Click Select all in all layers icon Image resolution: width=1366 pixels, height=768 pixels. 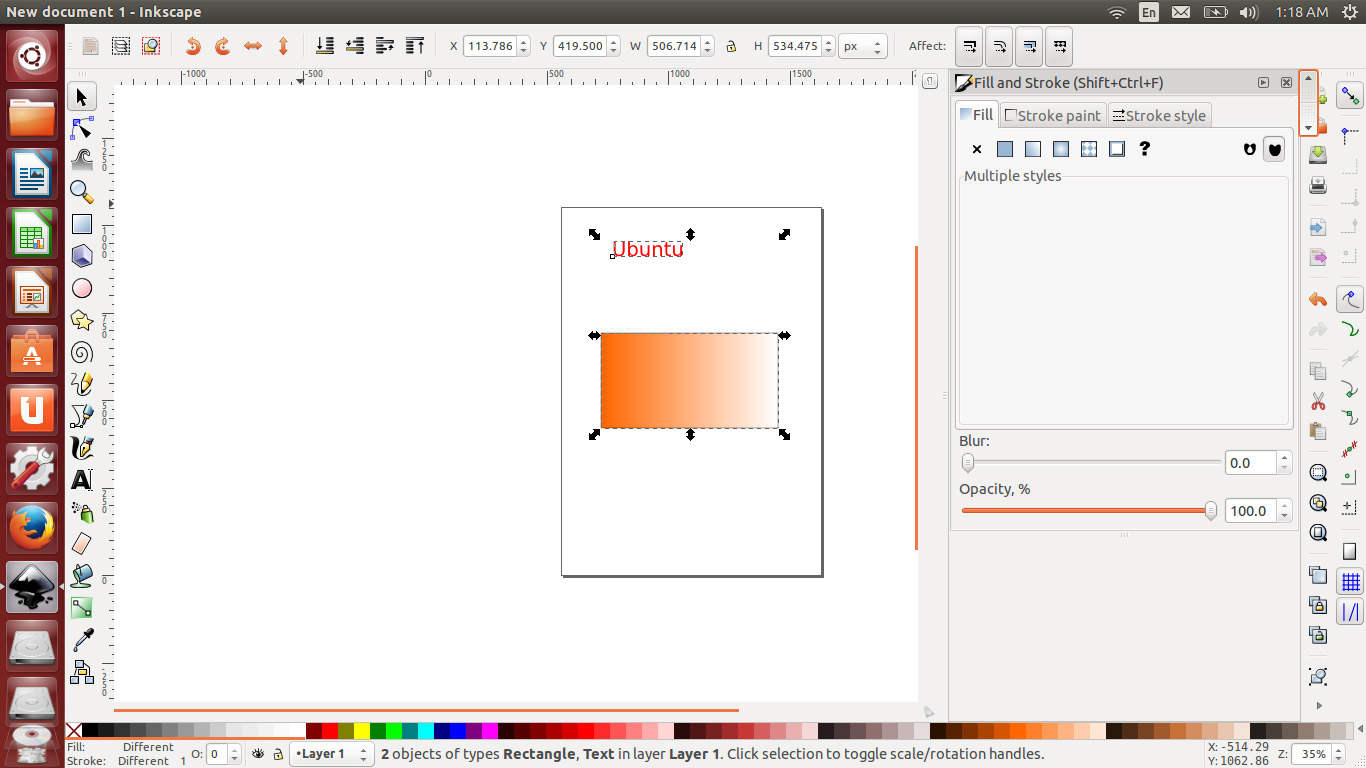coord(121,46)
